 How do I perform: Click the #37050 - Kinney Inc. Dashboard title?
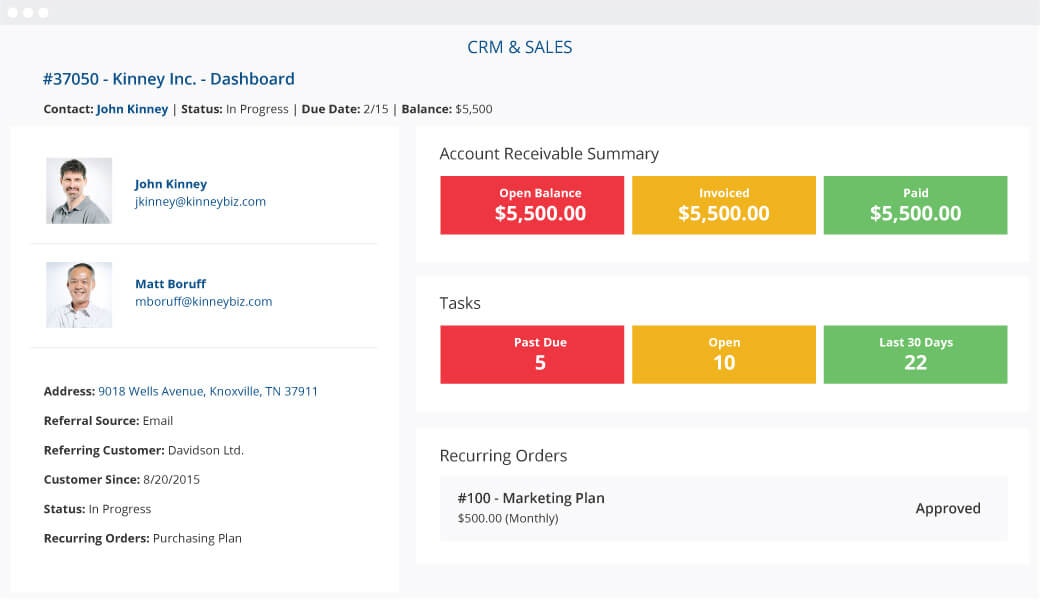pos(168,79)
